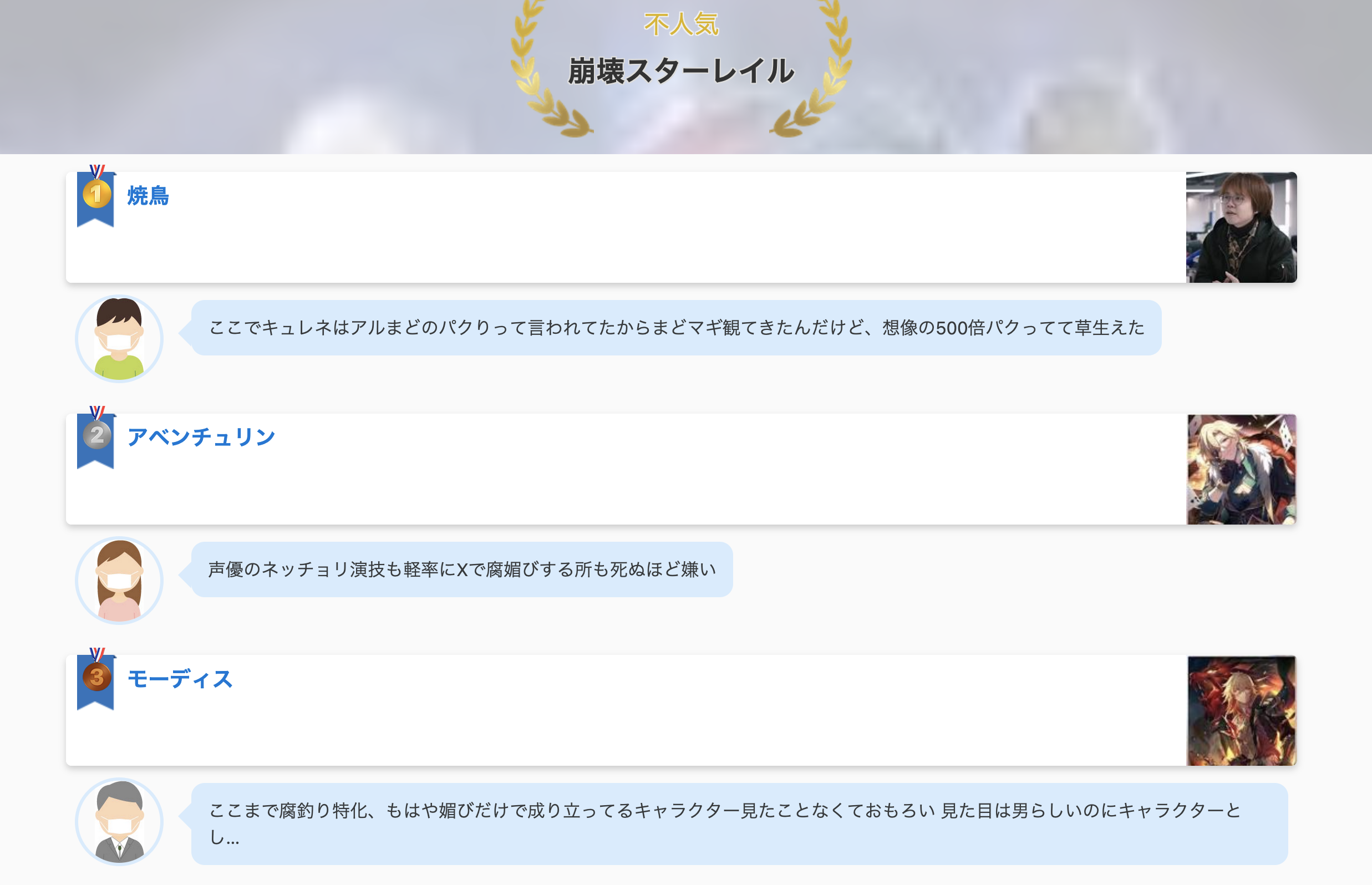Click the 不人気 golden label
Screen dimensions: 1372x885
click(x=681, y=24)
